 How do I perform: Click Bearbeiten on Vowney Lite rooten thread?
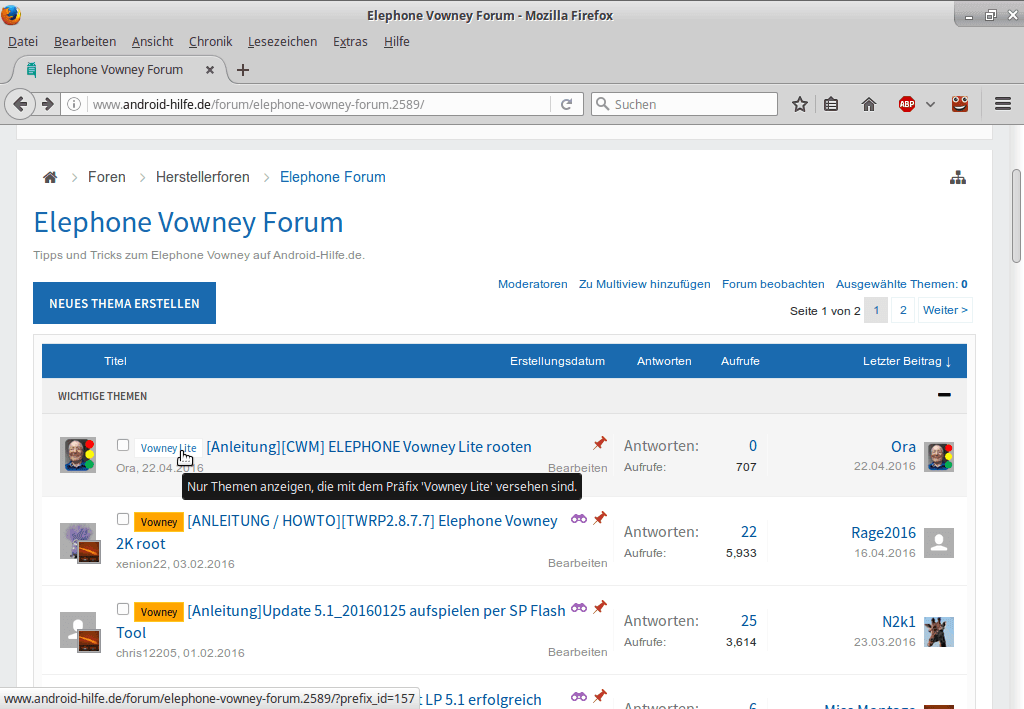click(x=577, y=468)
